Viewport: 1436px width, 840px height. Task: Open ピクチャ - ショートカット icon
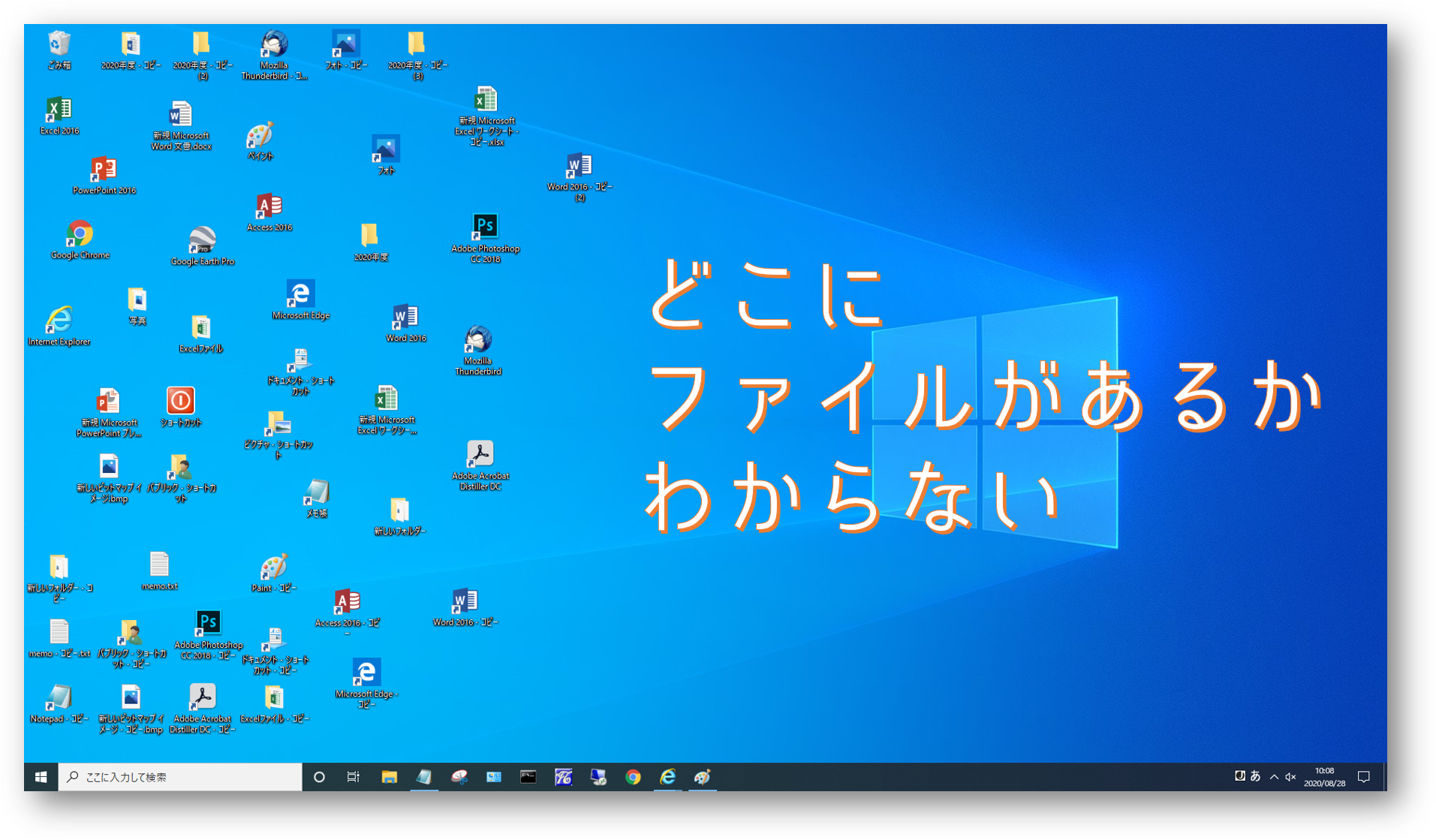[x=278, y=434]
